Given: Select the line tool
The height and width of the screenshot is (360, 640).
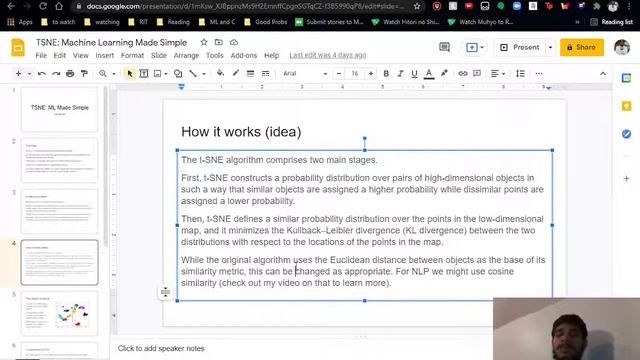Looking at the screenshot, I should tap(193, 73).
